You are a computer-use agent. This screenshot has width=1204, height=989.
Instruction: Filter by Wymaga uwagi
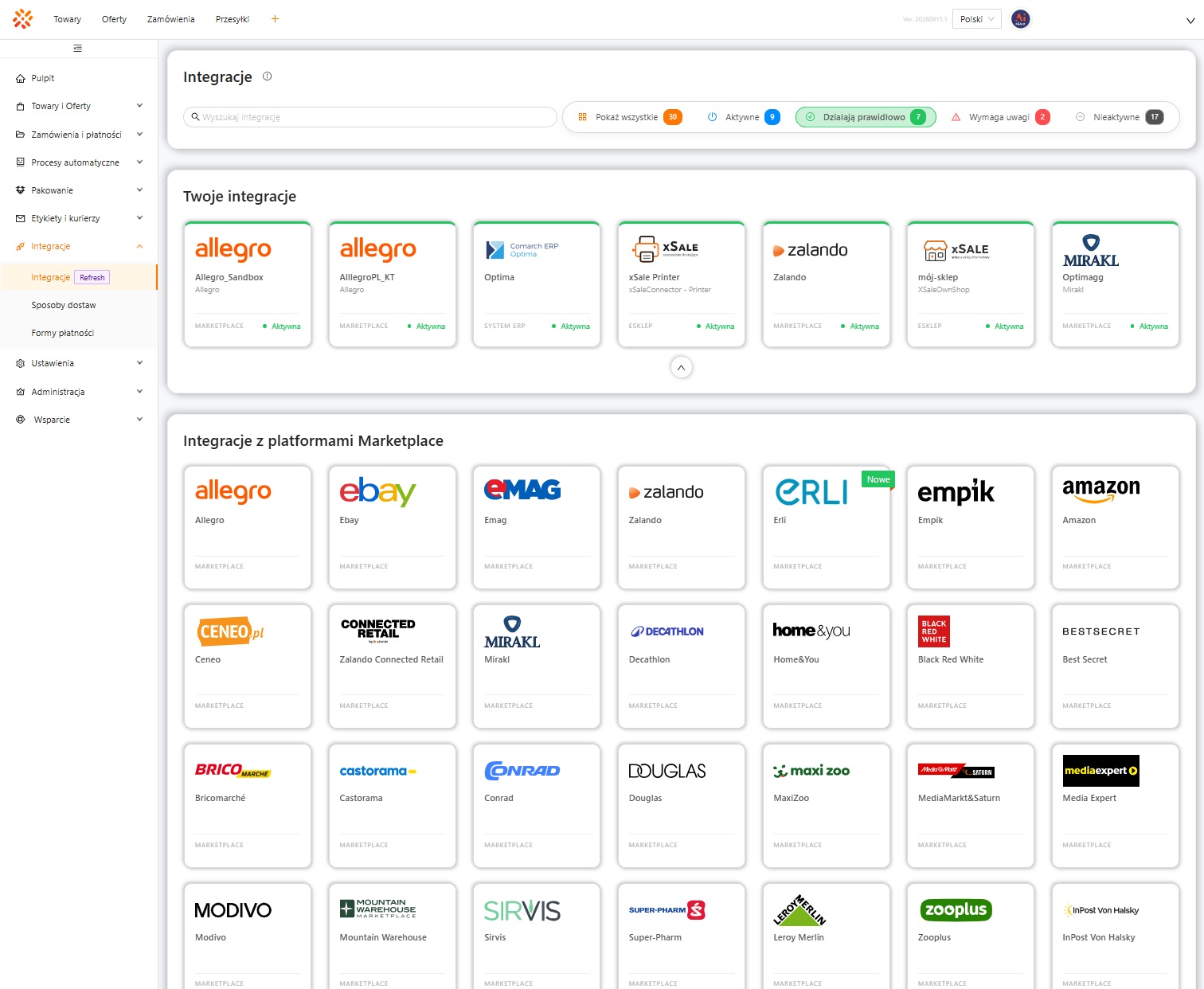(x=1000, y=117)
